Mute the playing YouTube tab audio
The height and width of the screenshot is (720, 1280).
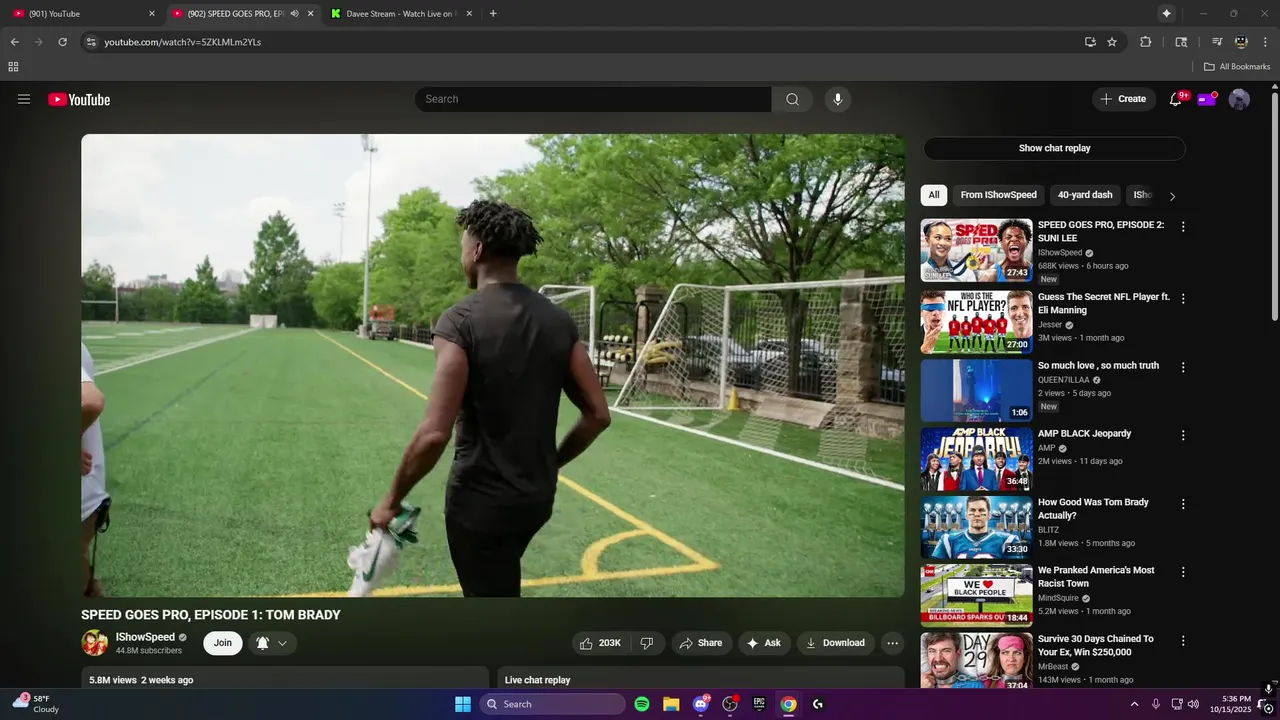coord(294,14)
